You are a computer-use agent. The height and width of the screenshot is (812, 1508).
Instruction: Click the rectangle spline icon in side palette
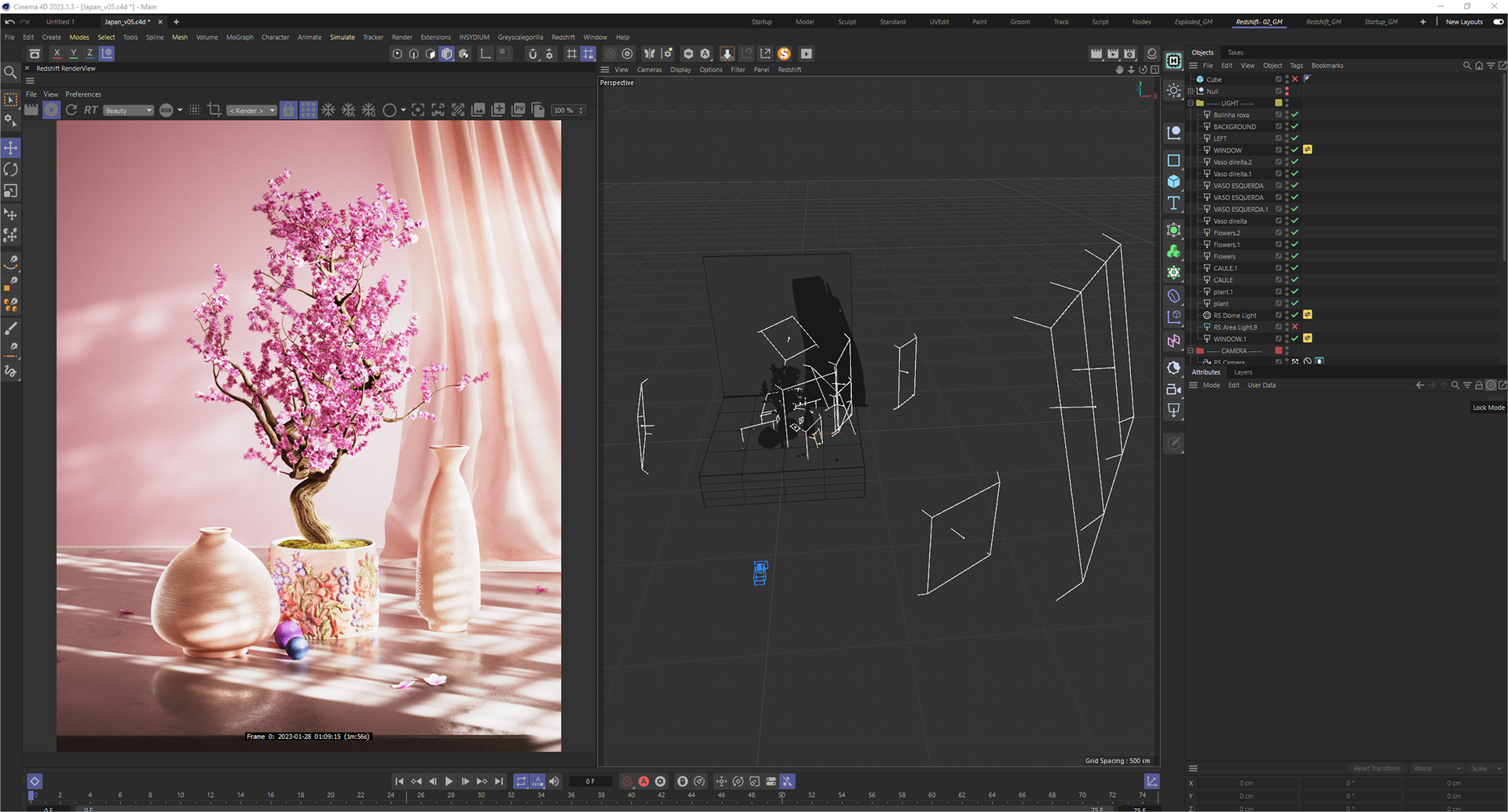click(x=1173, y=160)
